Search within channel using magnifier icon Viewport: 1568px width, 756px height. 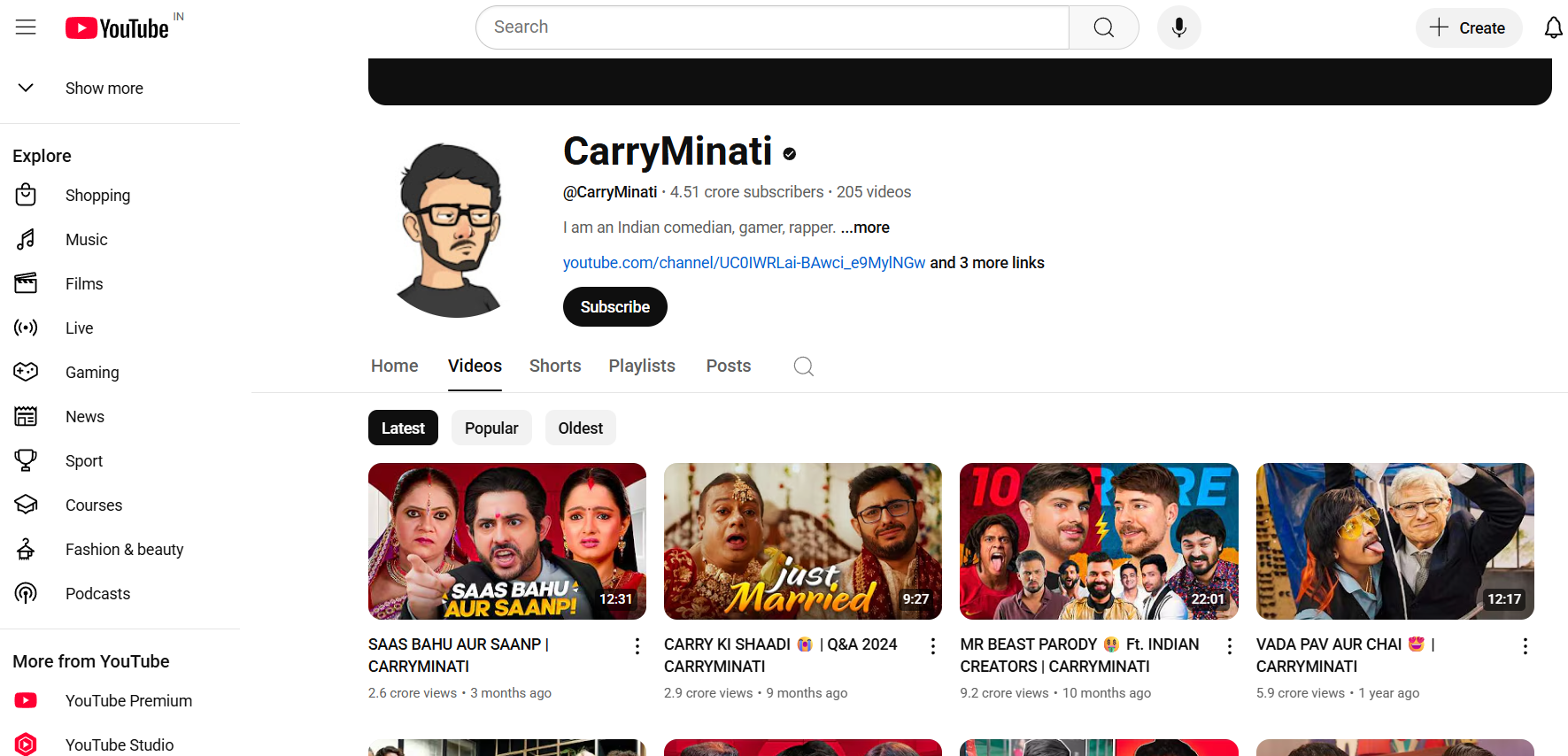804,366
